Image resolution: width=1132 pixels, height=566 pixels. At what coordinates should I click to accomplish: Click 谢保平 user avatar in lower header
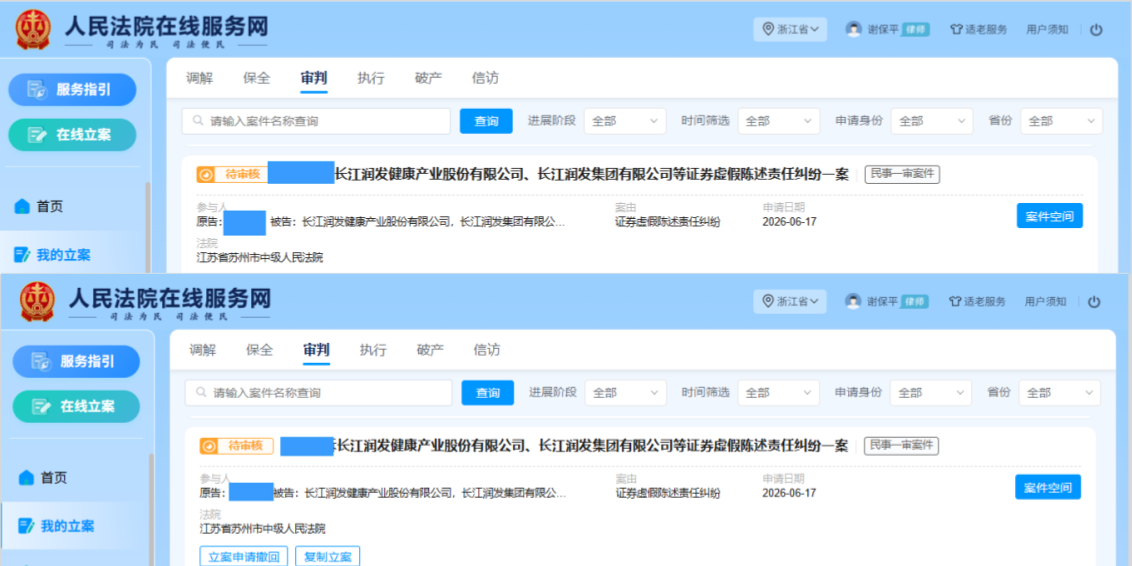click(x=853, y=302)
